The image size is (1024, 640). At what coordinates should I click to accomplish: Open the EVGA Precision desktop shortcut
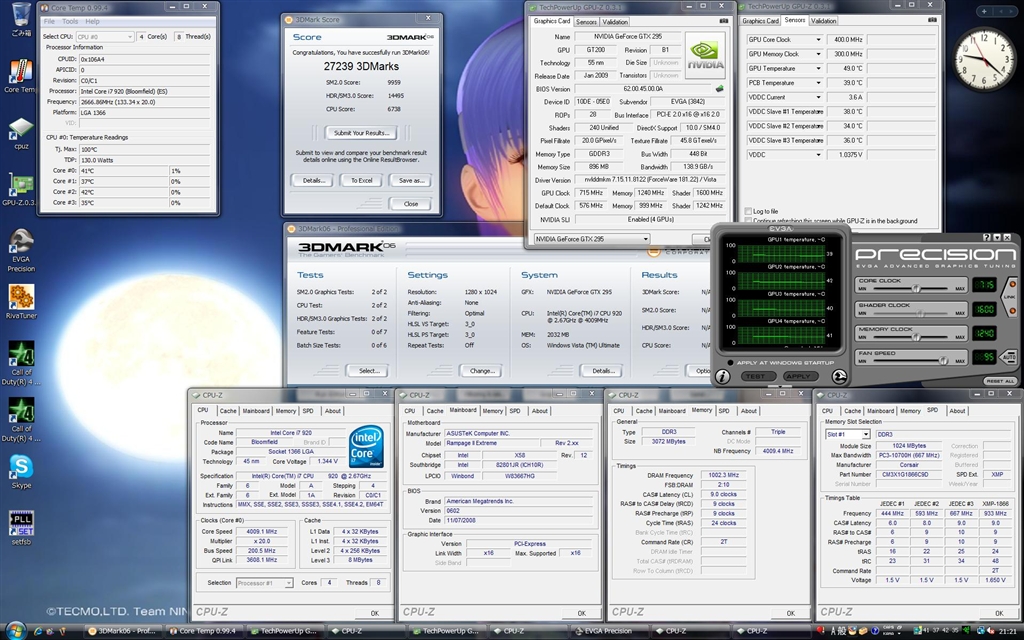[20, 242]
